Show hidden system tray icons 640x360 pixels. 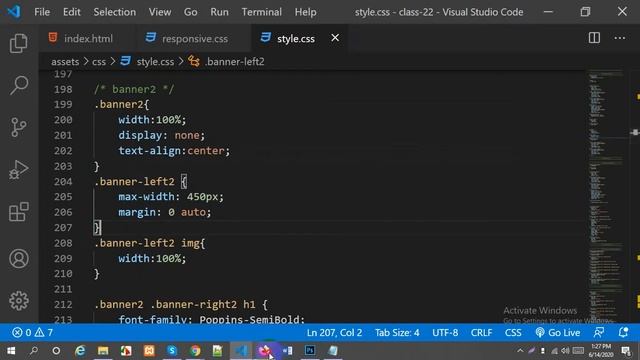520,351
